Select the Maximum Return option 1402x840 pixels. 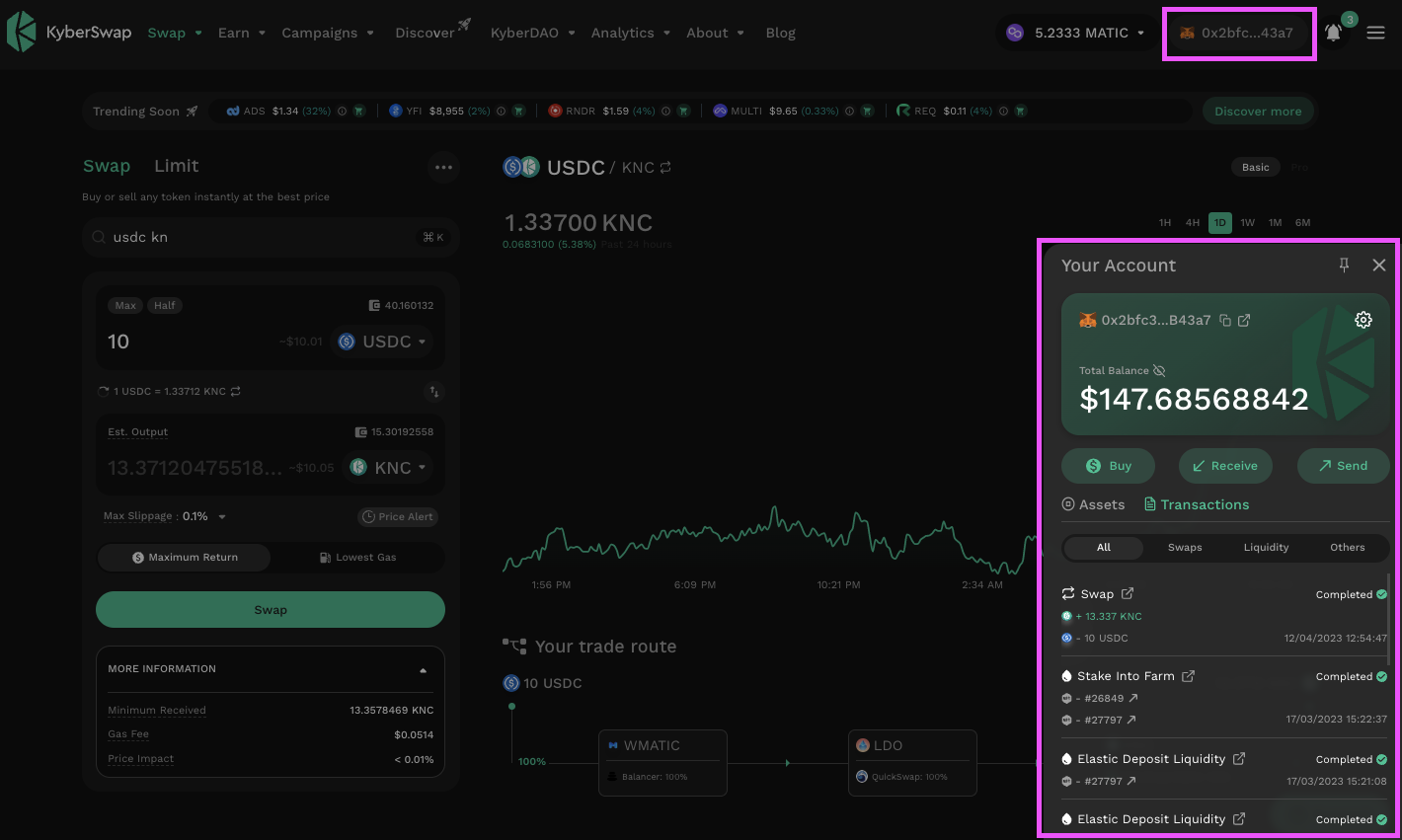tap(185, 558)
